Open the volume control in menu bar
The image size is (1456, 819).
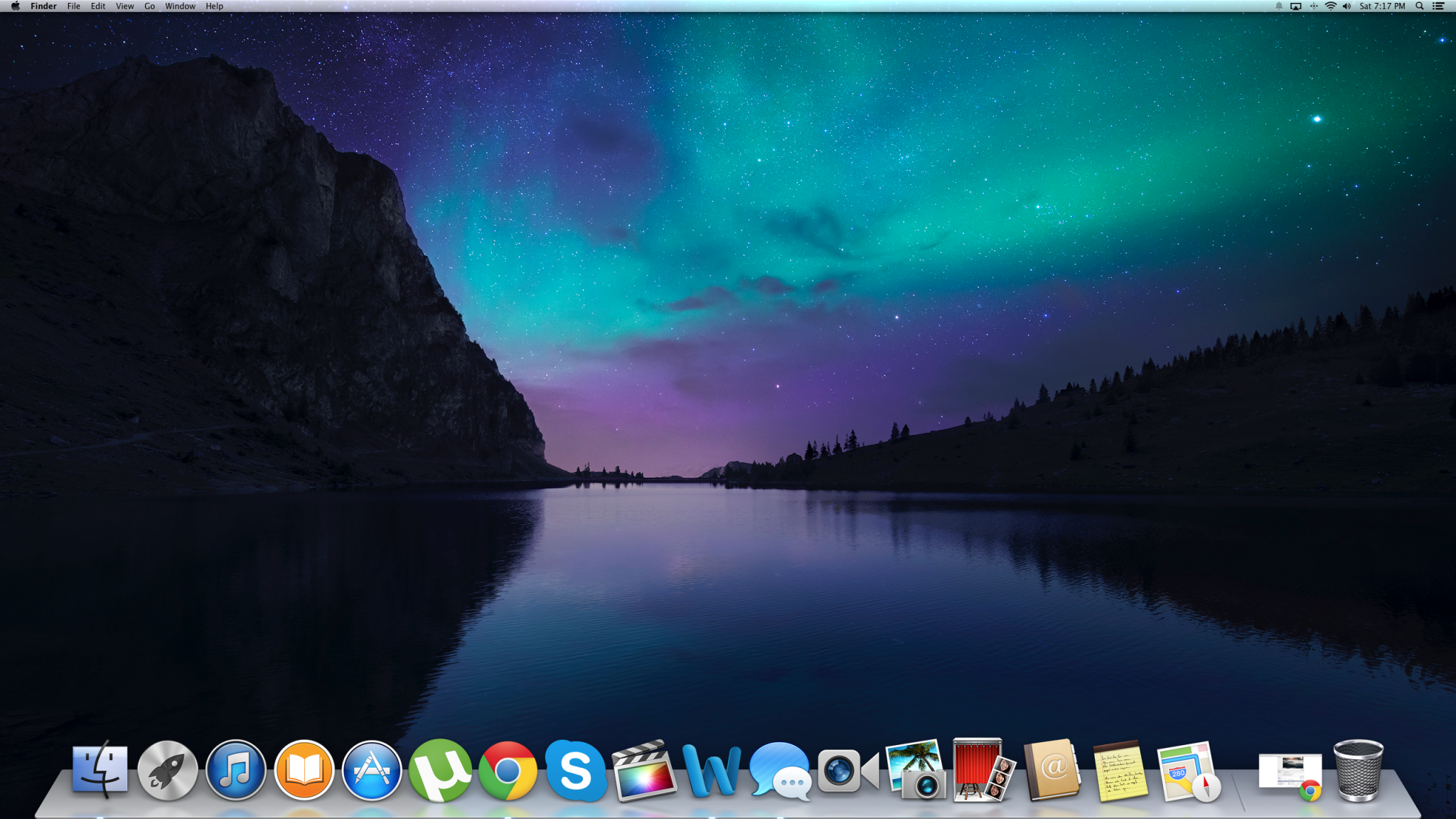[1347, 6]
